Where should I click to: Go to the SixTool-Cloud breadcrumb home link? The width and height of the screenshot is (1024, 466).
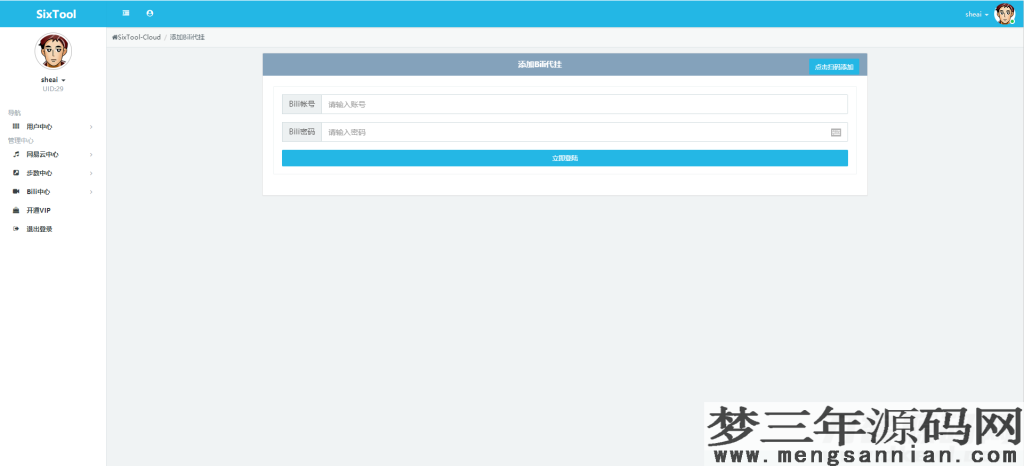136,37
